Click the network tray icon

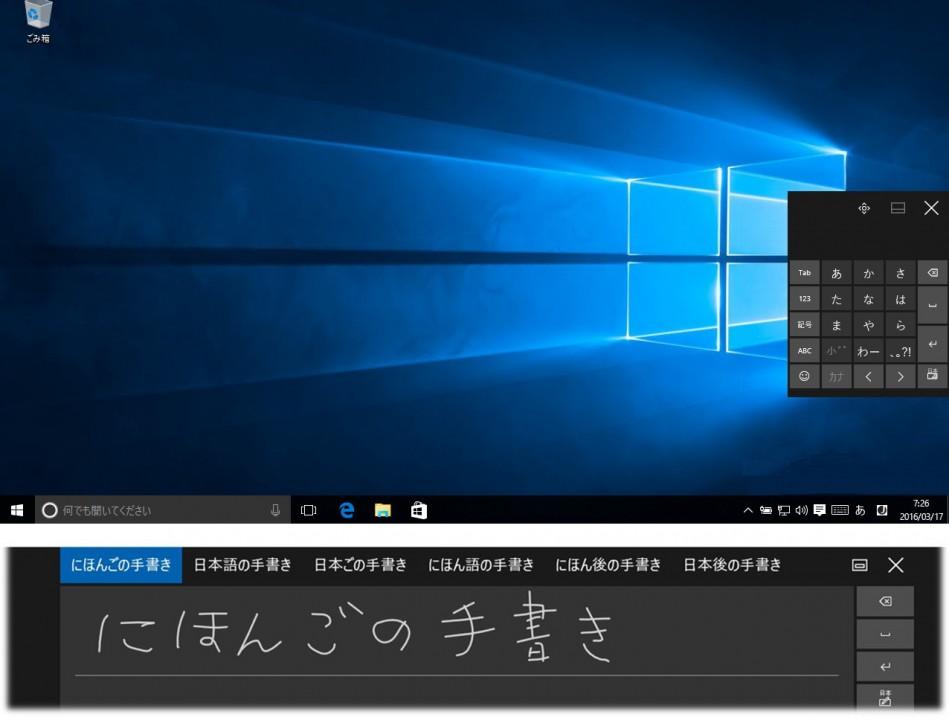click(x=784, y=510)
